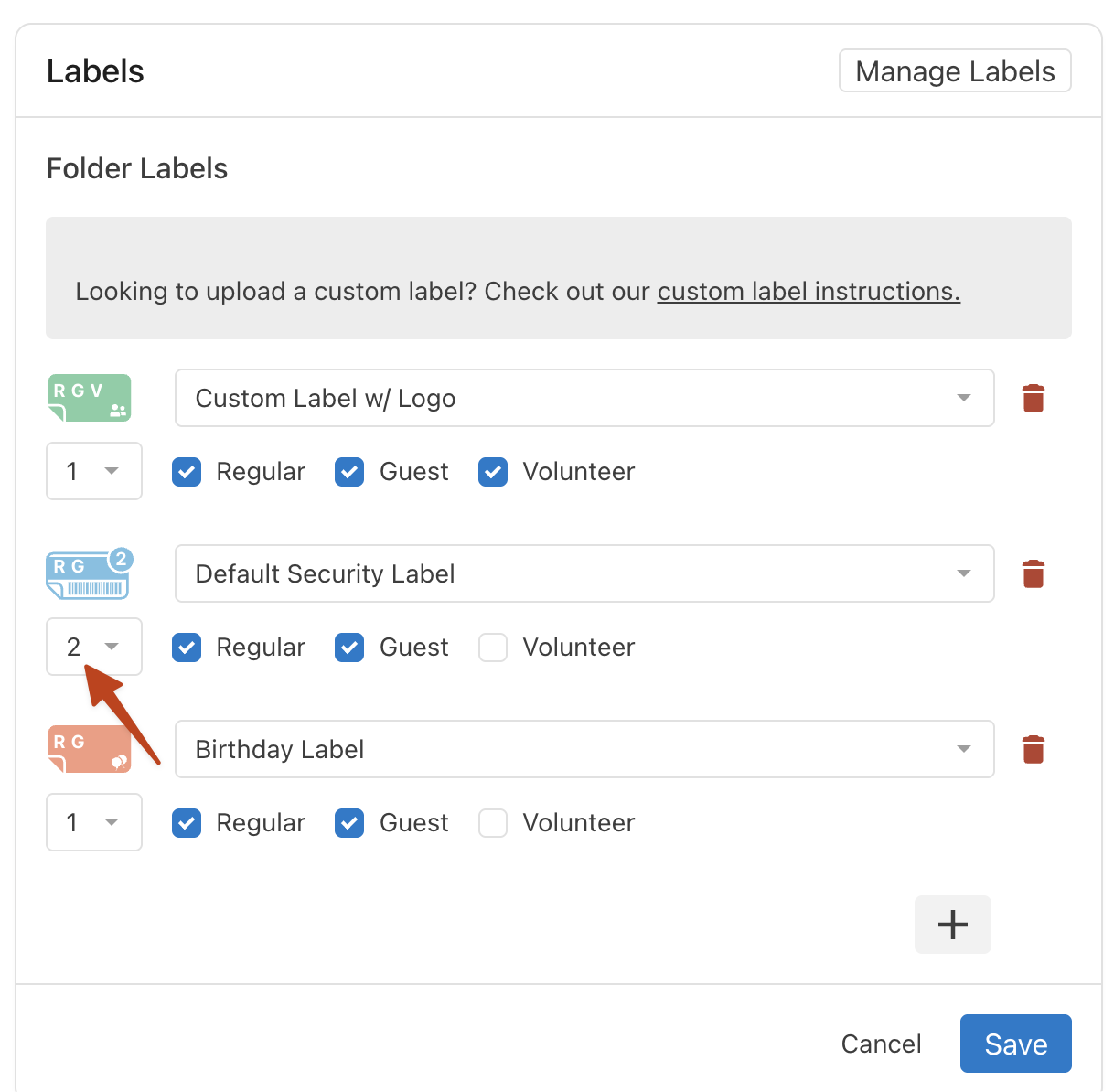Open the custom label instructions link
The image size is (1114, 1092).
coord(808,291)
